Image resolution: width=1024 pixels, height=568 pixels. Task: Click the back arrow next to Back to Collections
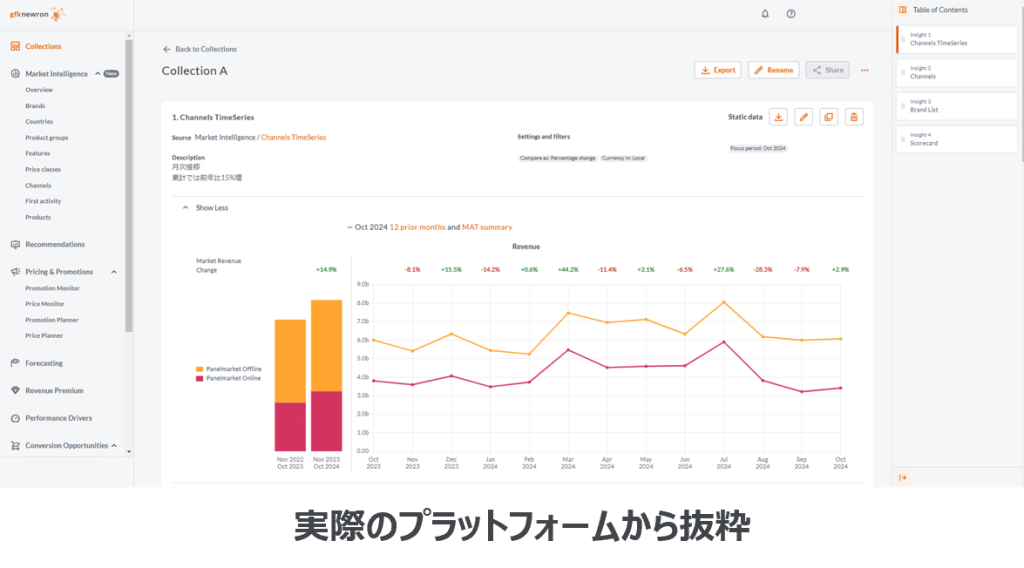coord(167,49)
